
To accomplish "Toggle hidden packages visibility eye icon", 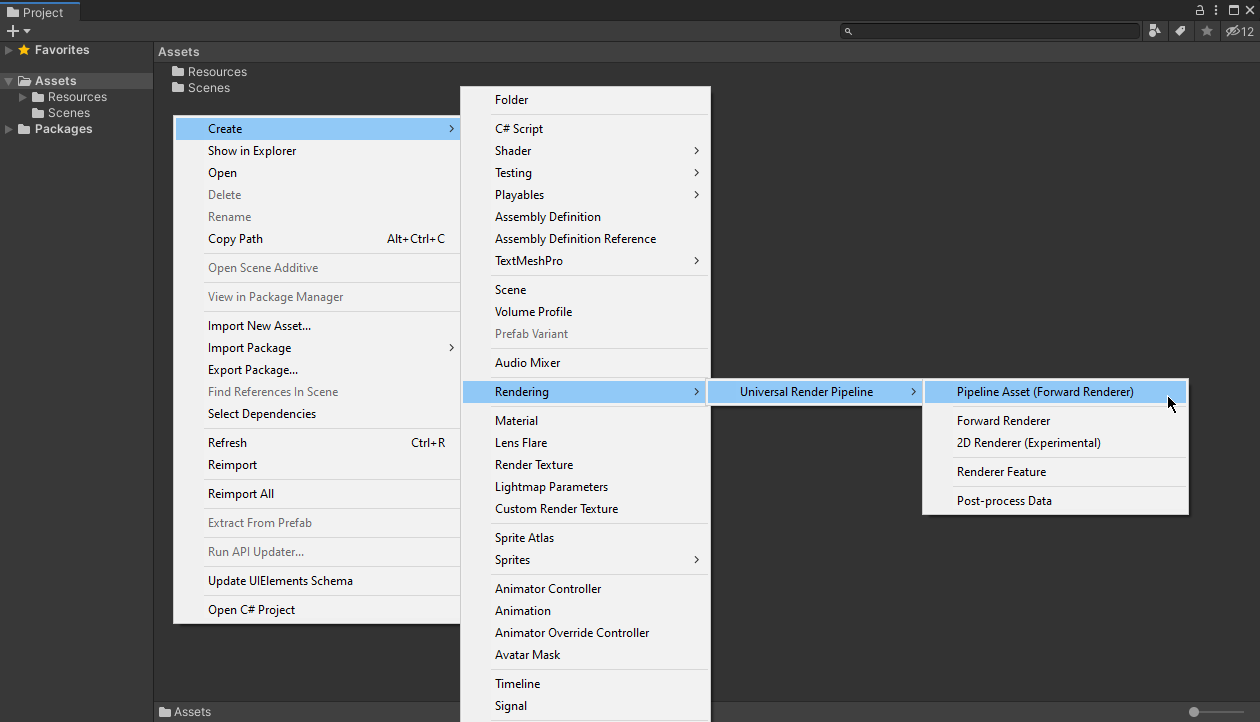I will coord(1239,31).
